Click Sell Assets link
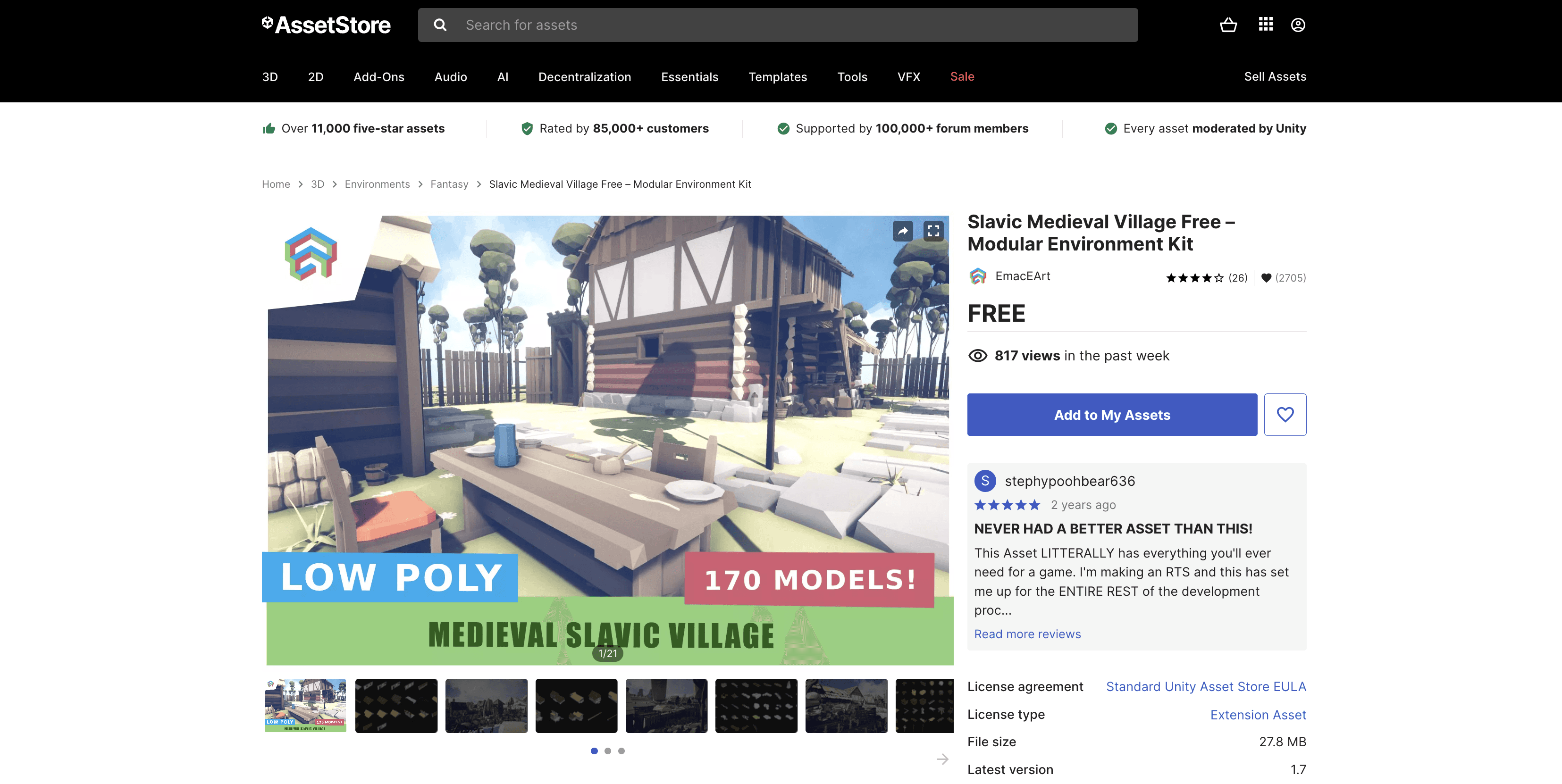The height and width of the screenshot is (784, 1562). (1275, 77)
